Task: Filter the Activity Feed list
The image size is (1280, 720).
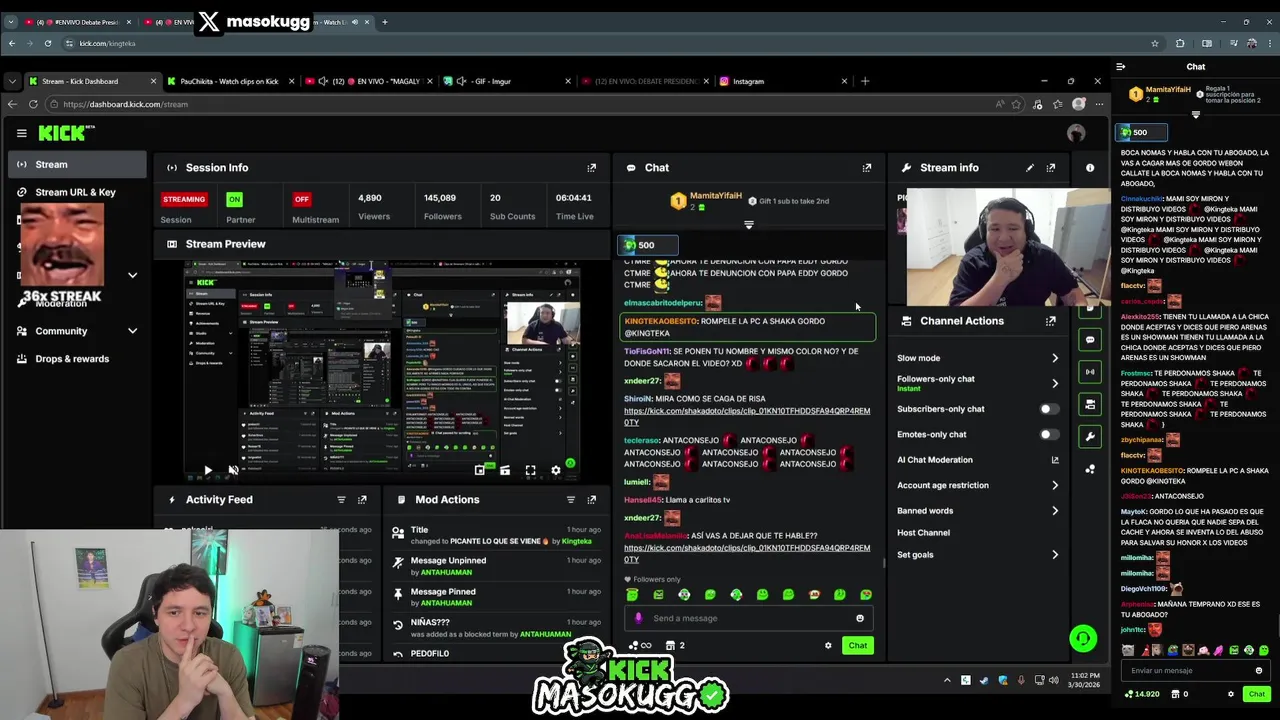Action: click(x=341, y=500)
